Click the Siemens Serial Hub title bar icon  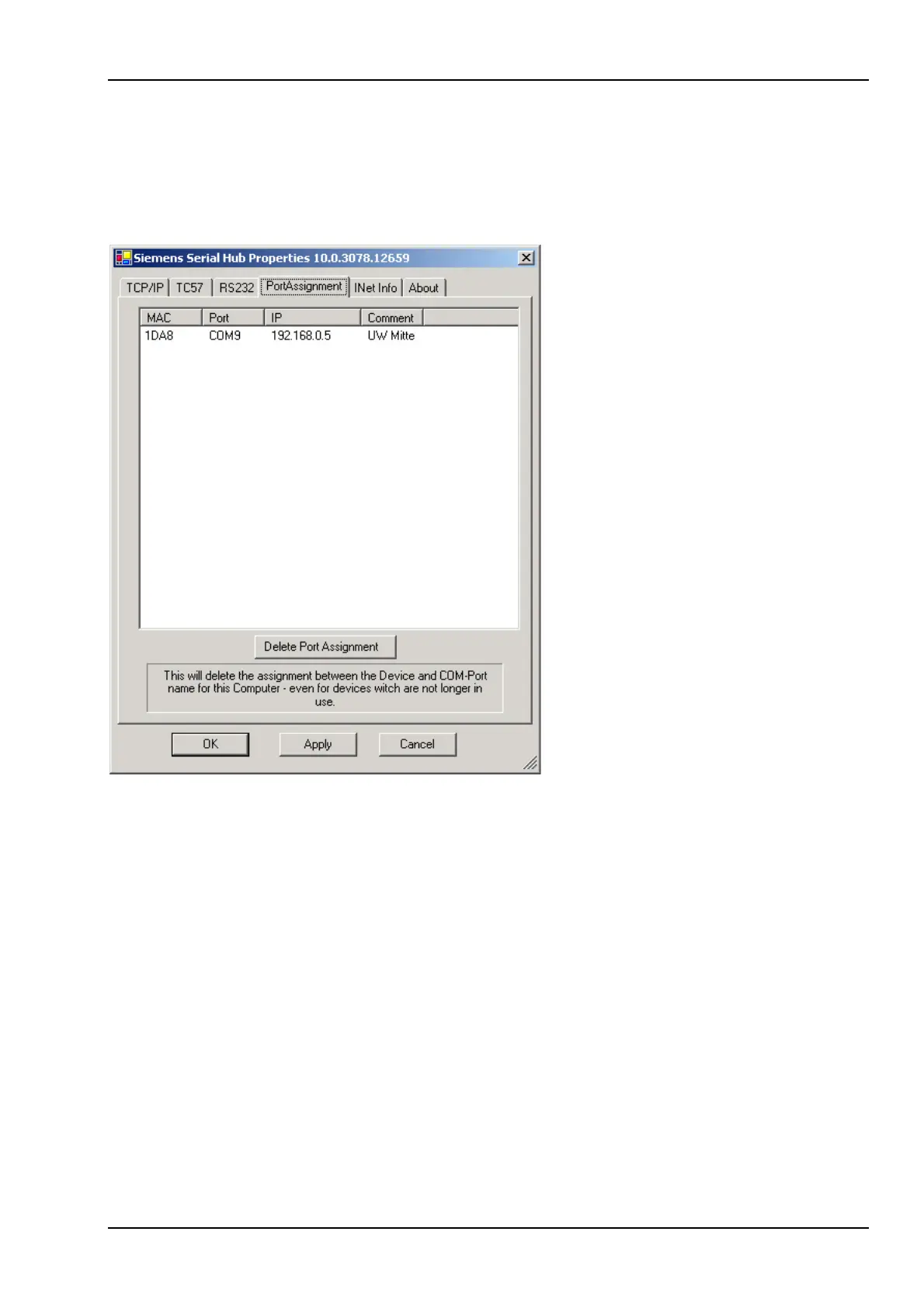click(123, 258)
